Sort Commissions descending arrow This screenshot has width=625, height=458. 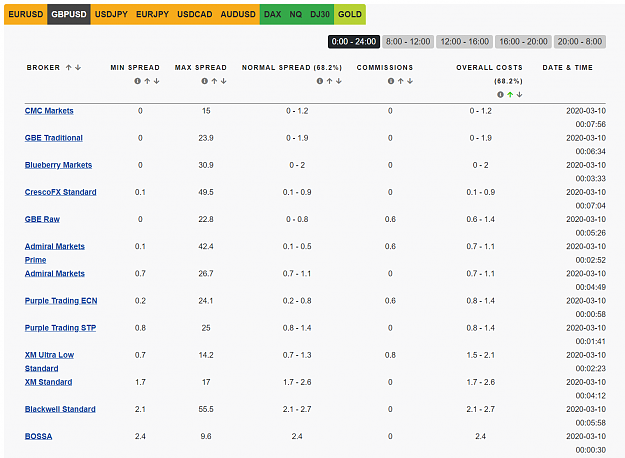[x=410, y=81]
